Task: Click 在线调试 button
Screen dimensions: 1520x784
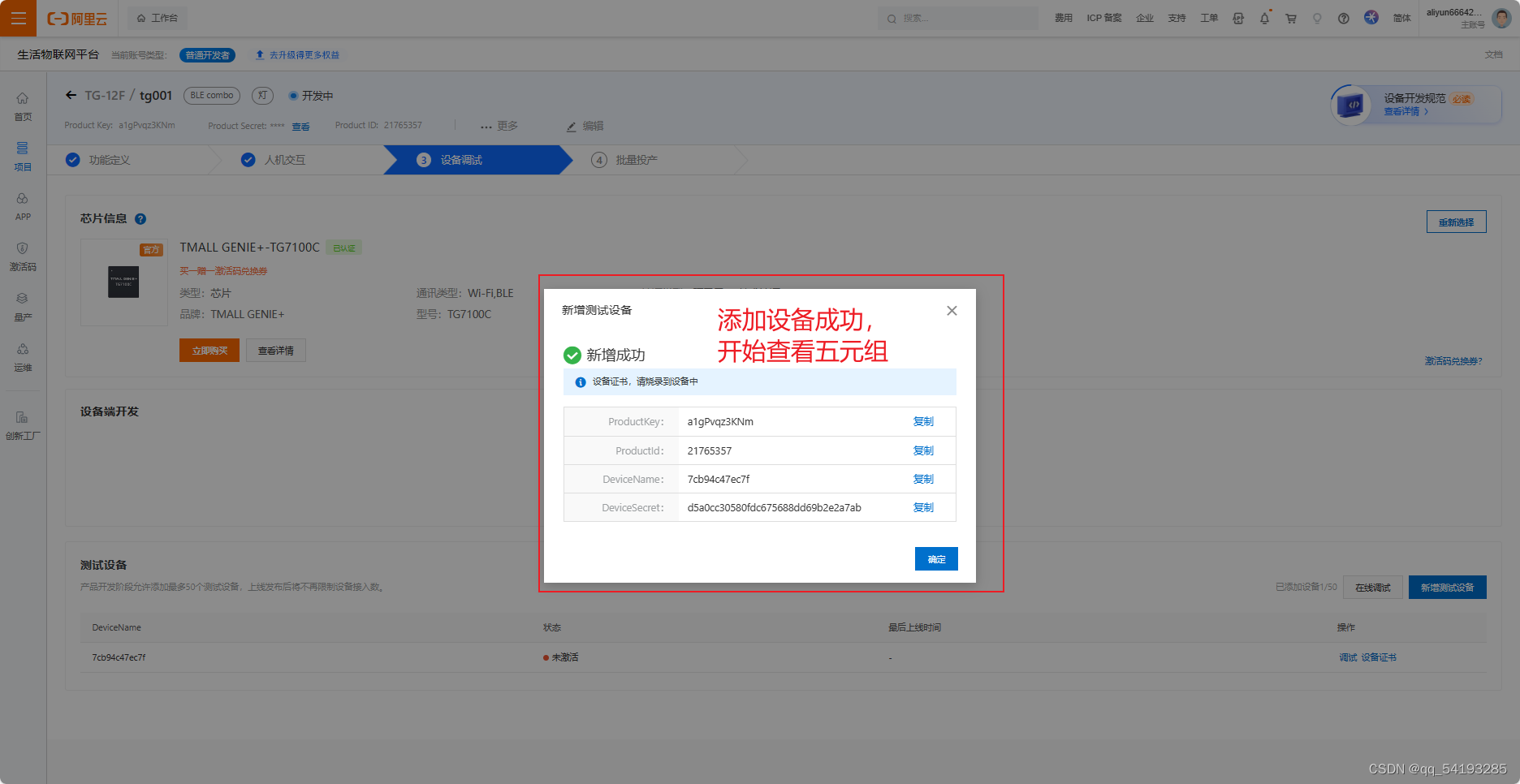Action: [1373, 587]
